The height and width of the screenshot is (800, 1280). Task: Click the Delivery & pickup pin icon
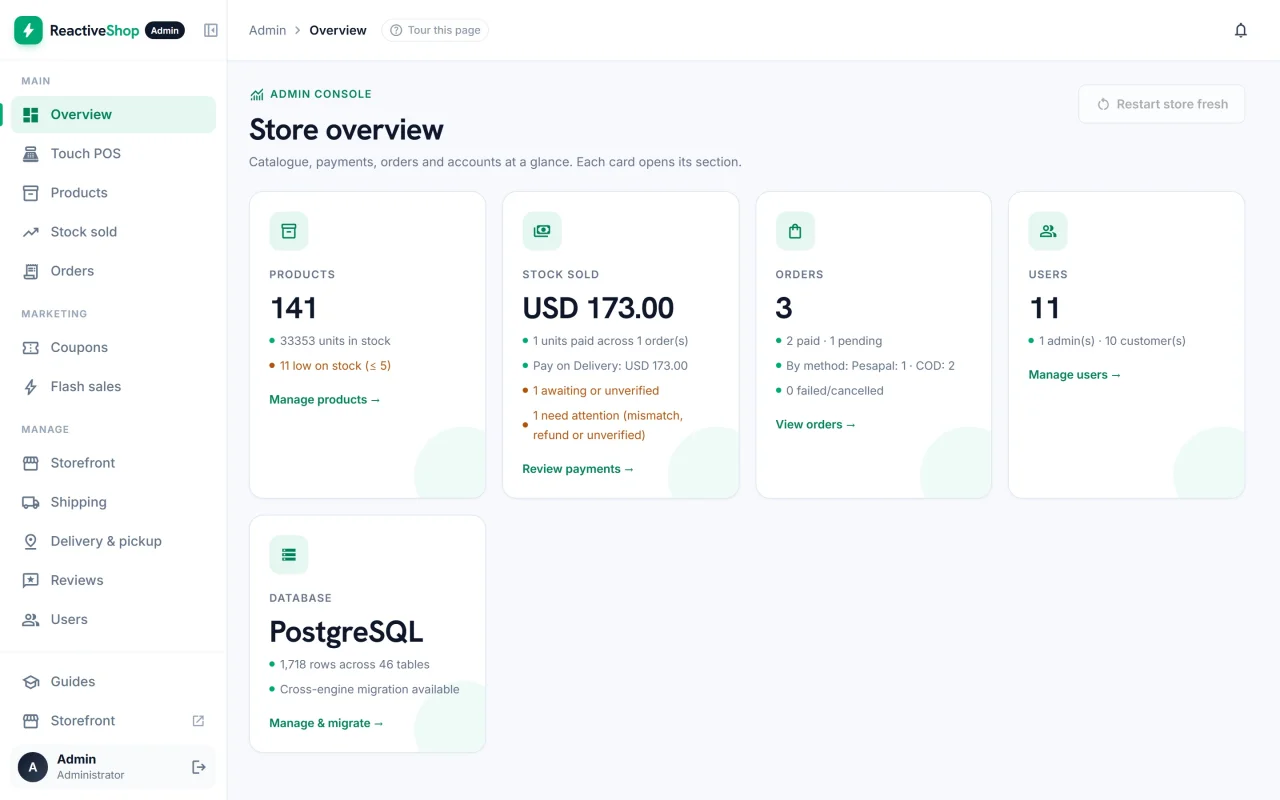[x=31, y=541]
